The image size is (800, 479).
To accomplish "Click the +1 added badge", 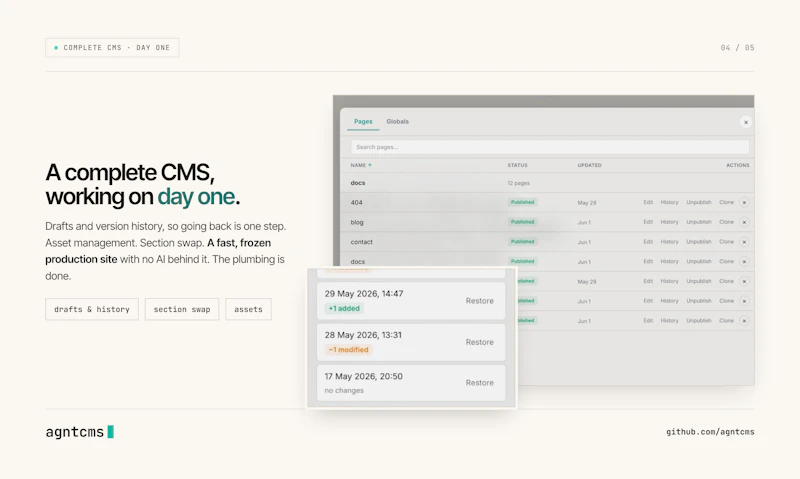I will (x=344, y=309).
